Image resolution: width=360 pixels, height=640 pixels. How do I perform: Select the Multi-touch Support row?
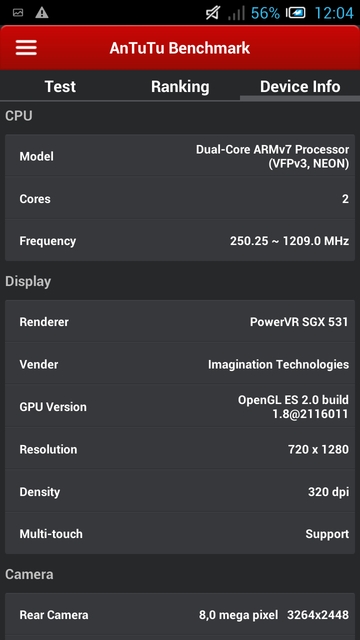[x=180, y=533]
